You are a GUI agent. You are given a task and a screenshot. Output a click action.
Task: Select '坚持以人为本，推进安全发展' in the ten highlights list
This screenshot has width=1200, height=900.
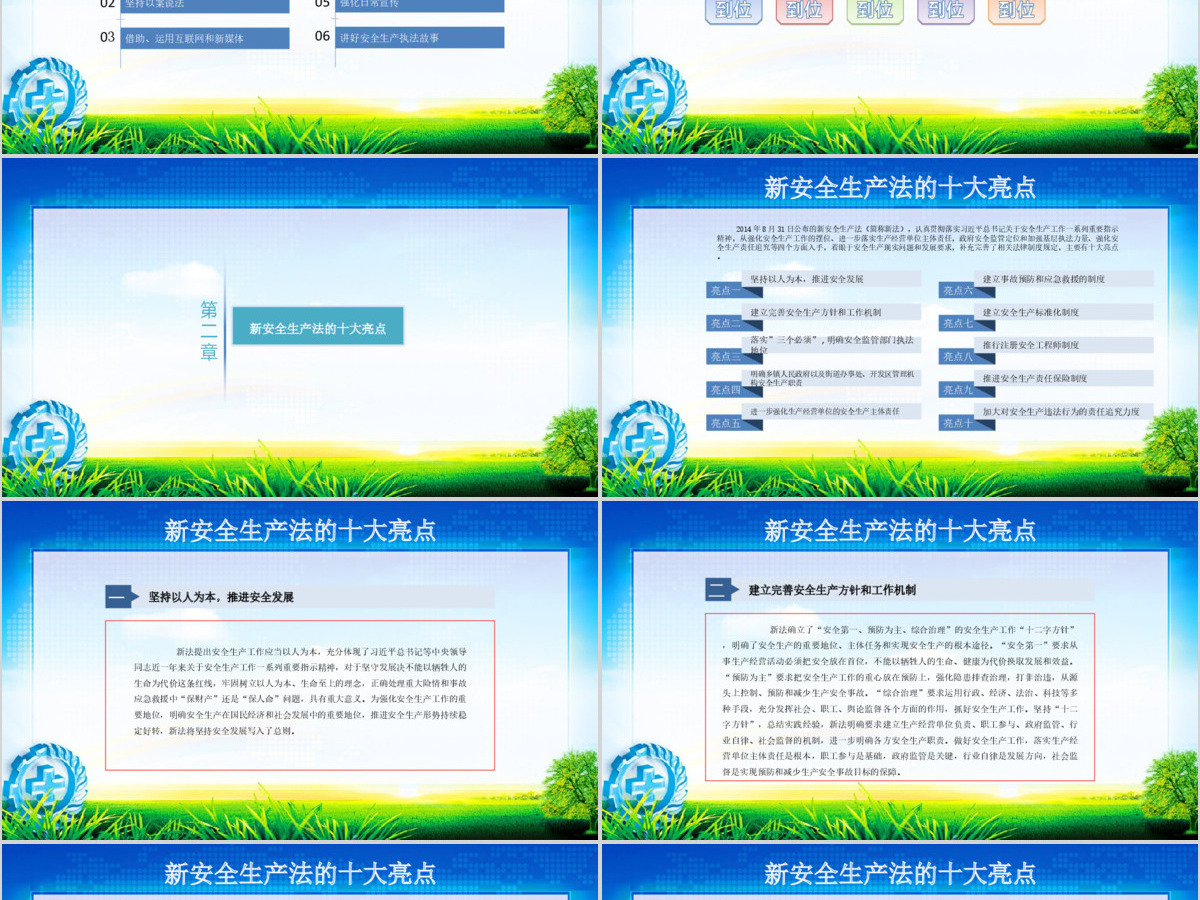coord(807,279)
